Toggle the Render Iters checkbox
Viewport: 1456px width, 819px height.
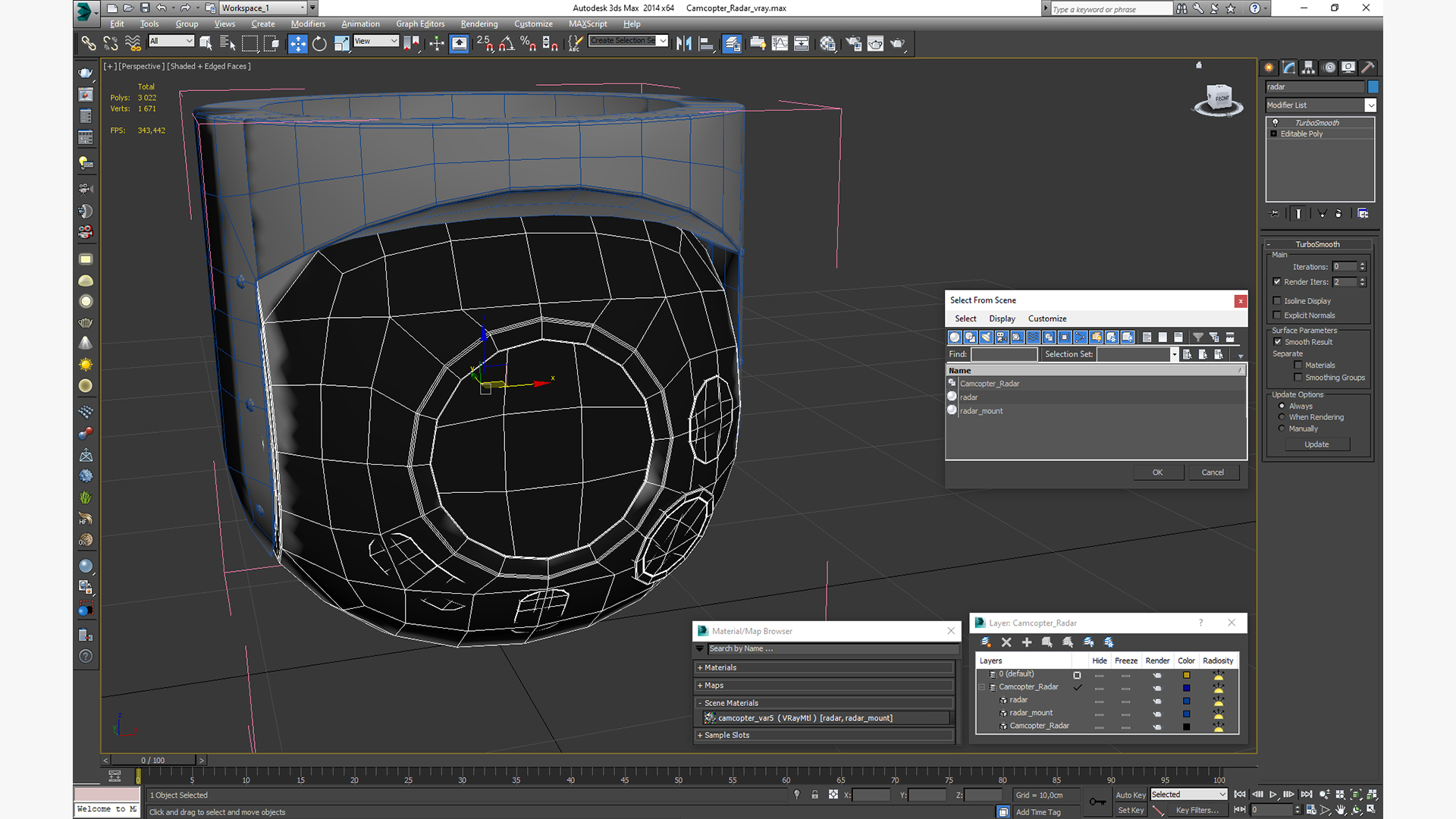tap(1277, 282)
